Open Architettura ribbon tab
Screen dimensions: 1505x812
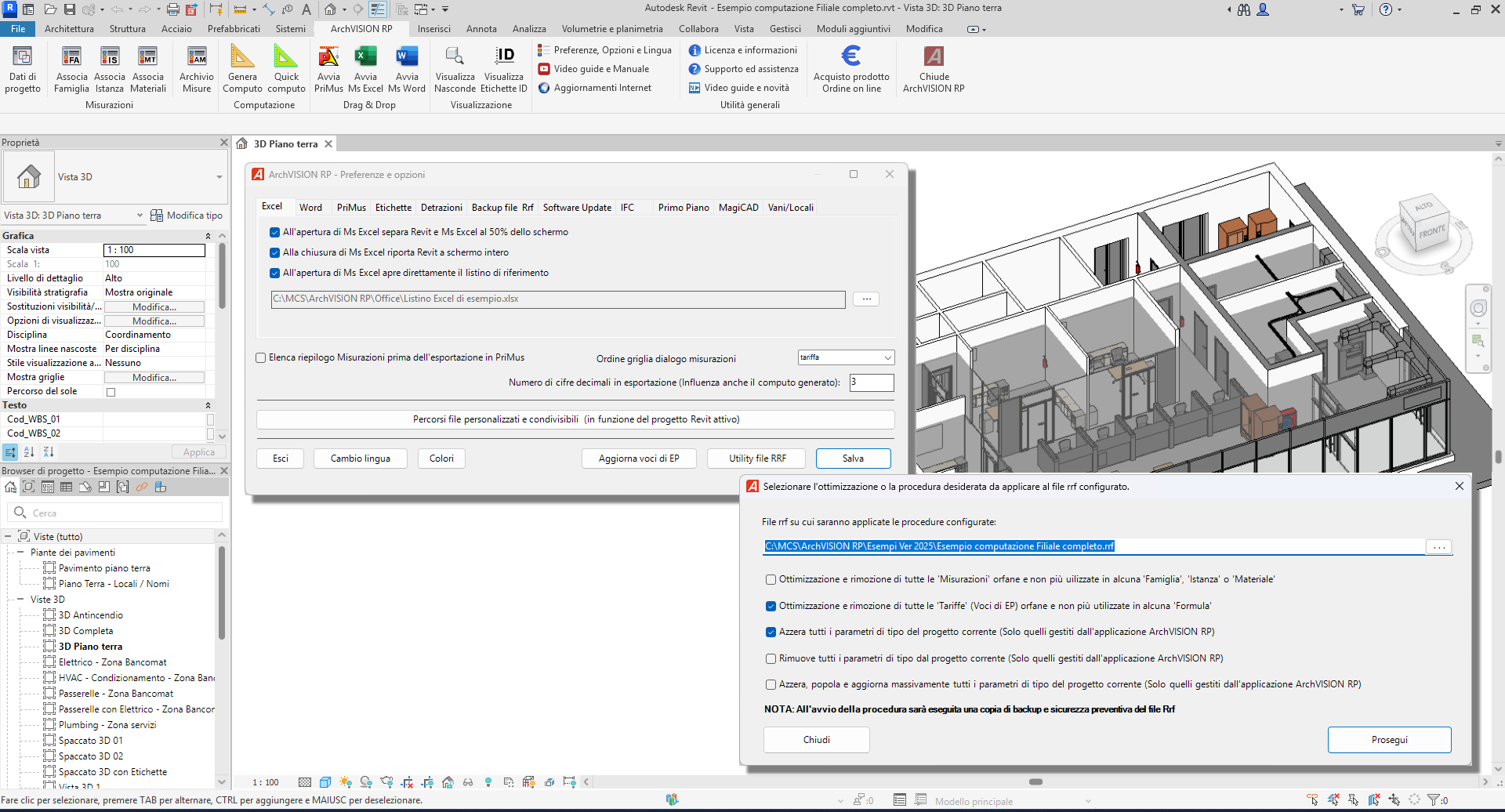[69, 29]
